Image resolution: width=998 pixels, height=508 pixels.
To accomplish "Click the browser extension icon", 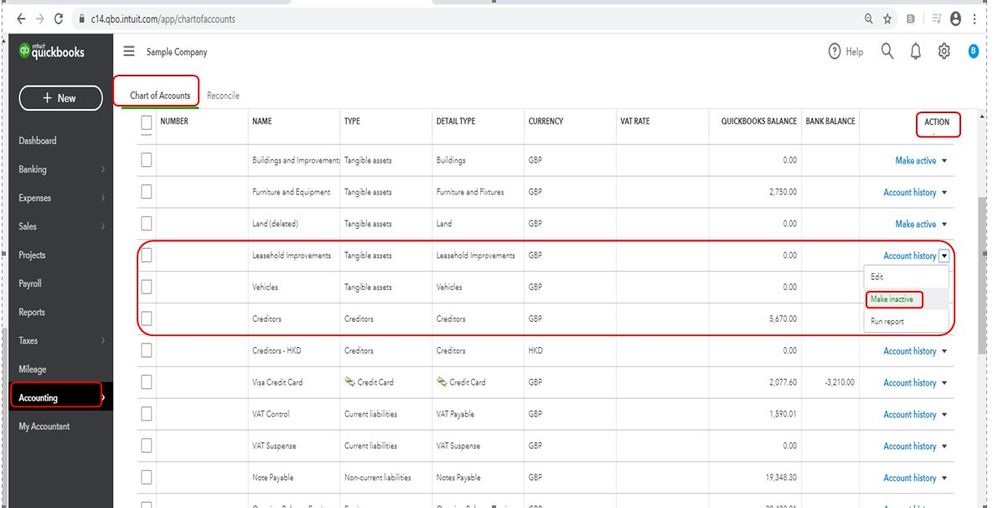I will (911, 19).
